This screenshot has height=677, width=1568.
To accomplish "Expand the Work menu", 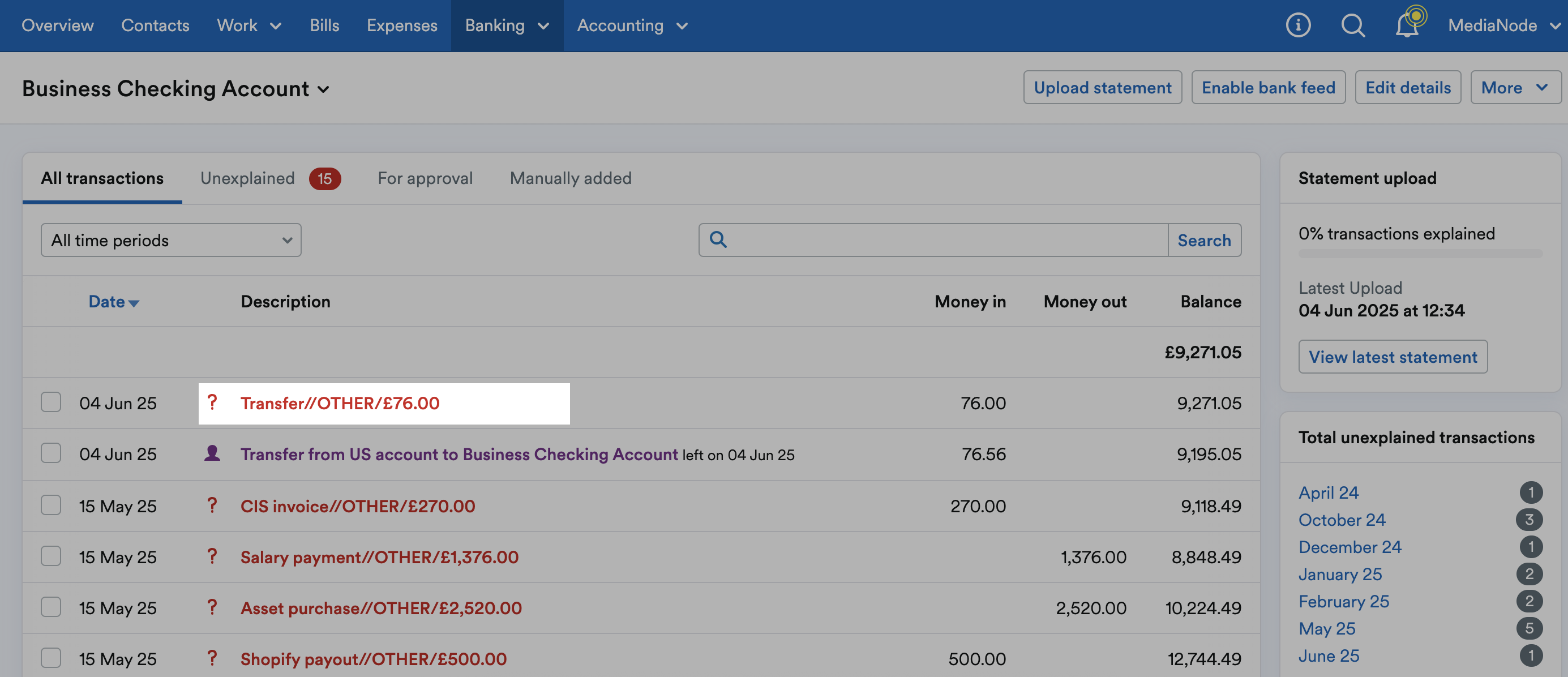I will pyautogui.click(x=249, y=25).
